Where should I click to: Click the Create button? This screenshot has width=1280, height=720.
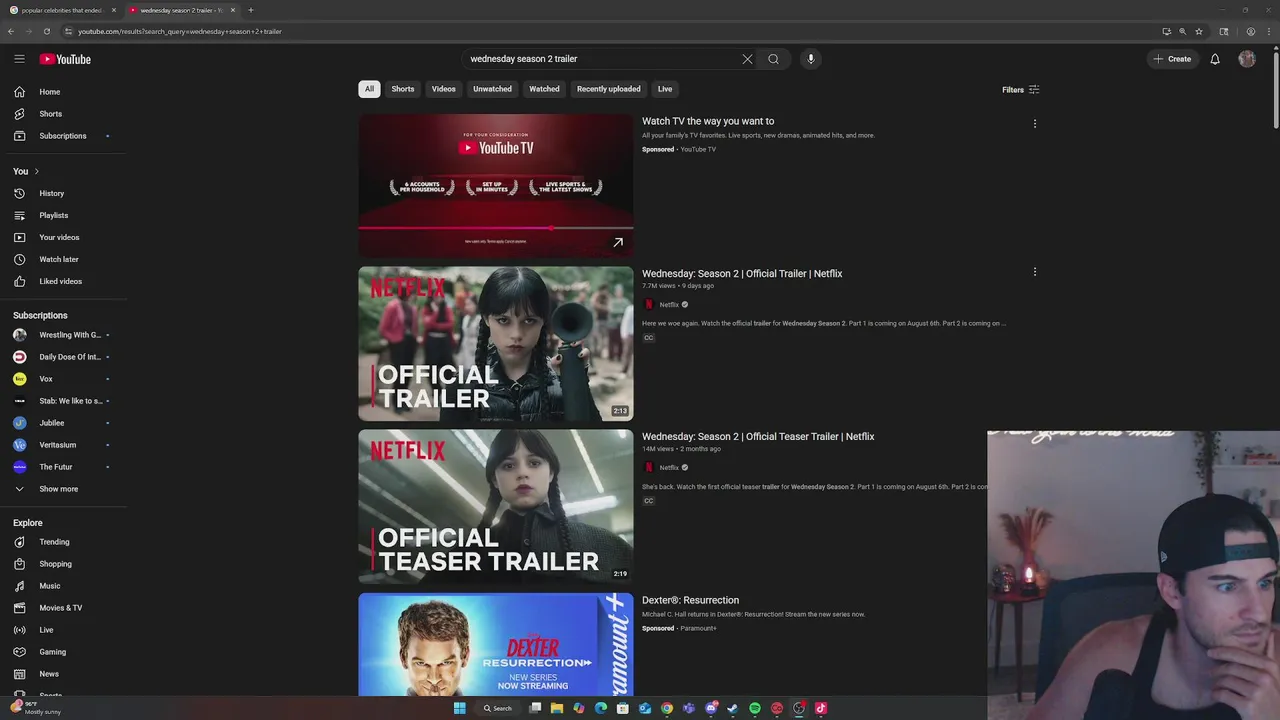(x=1172, y=59)
